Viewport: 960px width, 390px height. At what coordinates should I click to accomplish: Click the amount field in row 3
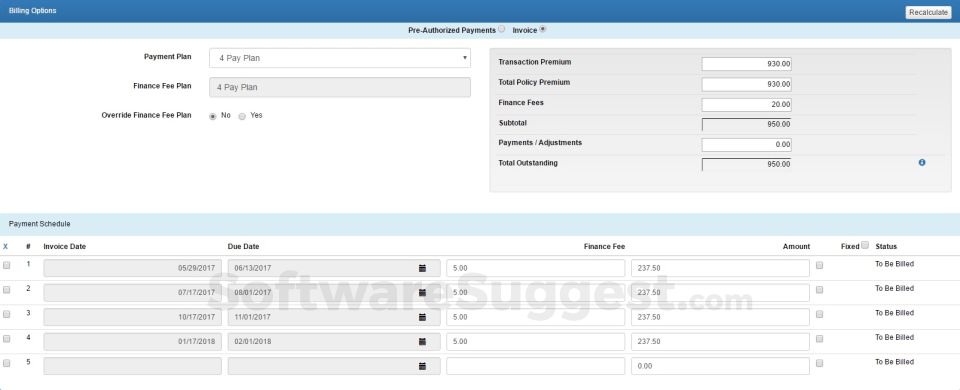click(721, 317)
